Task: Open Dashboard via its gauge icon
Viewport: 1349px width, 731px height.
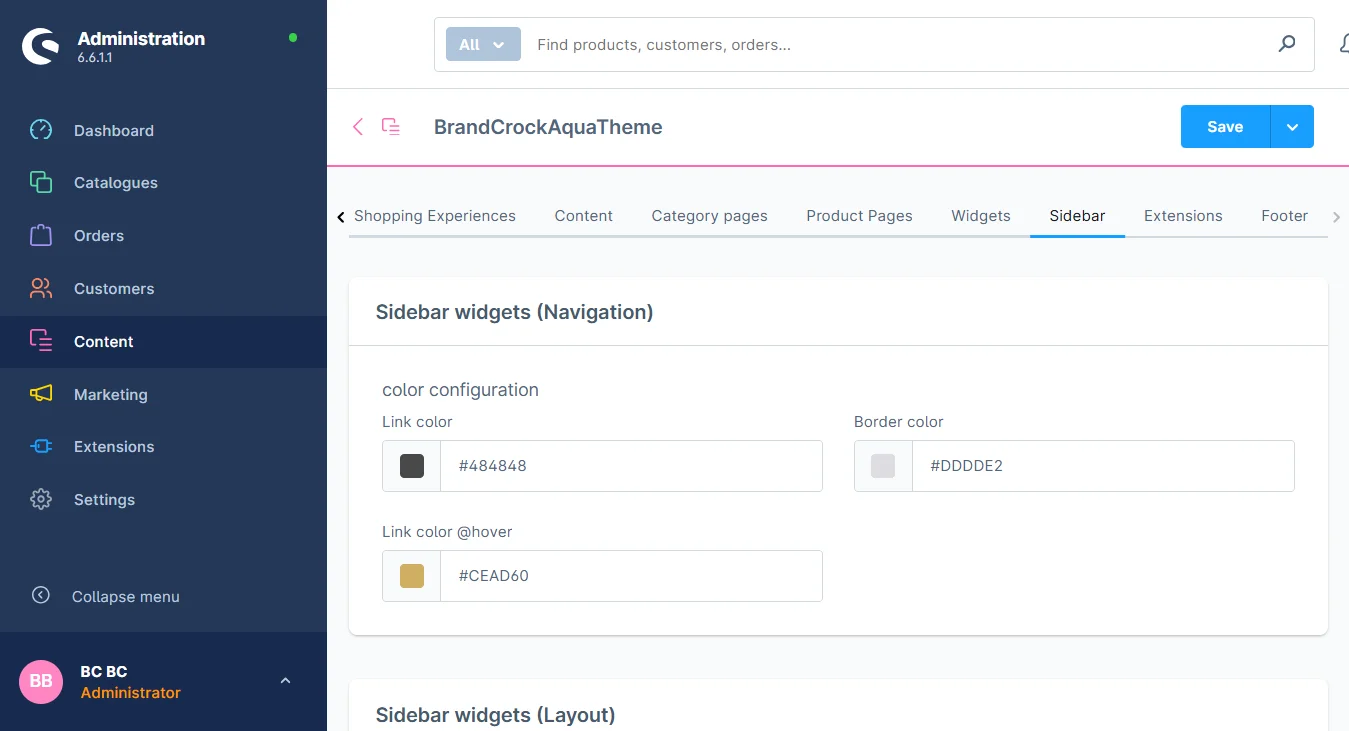Action: [x=41, y=130]
